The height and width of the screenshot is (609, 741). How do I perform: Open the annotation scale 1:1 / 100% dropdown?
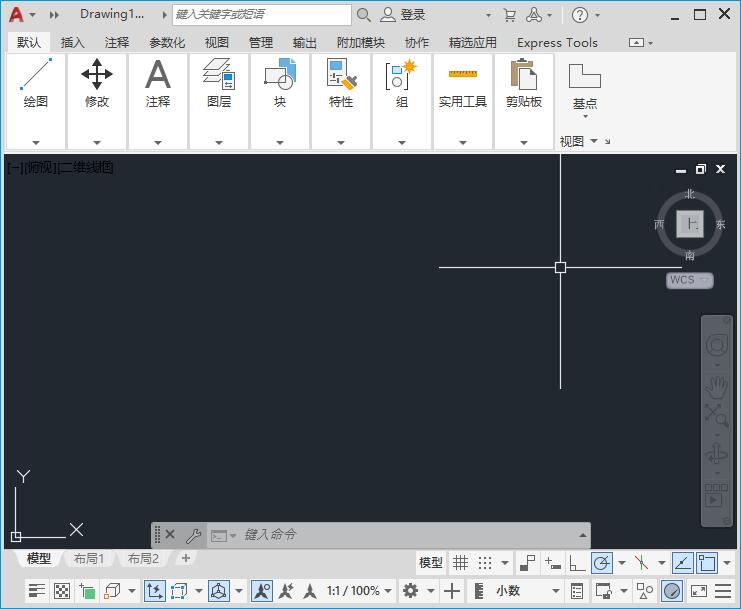(359, 591)
